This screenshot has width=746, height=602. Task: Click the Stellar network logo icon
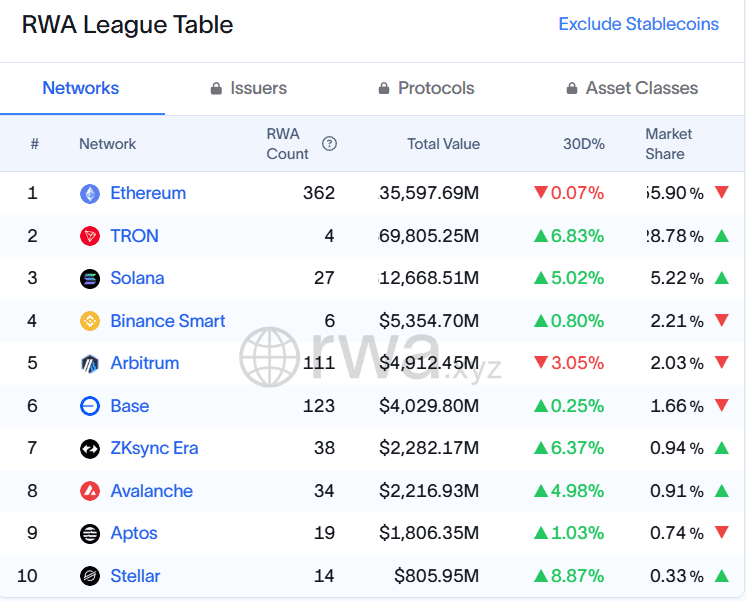point(89,576)
